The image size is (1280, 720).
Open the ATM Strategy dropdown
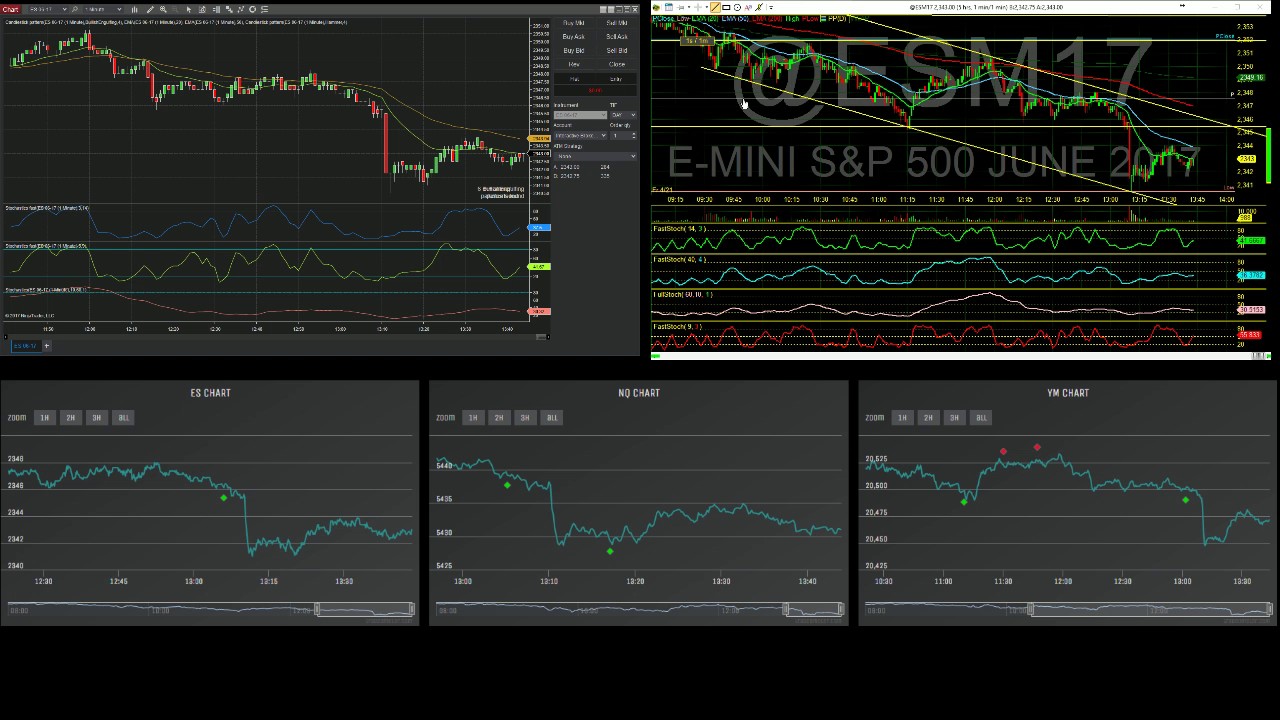(x=595, y=156)
